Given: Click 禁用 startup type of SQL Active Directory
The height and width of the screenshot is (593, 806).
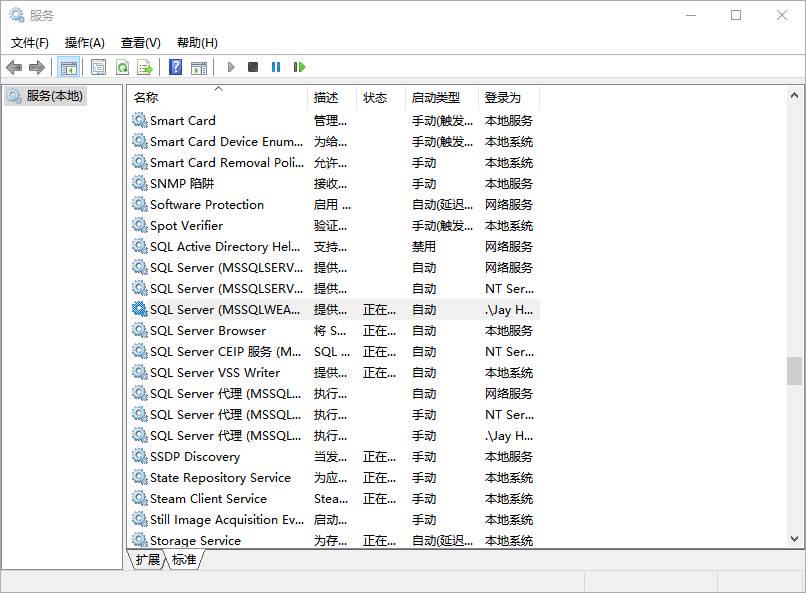Looking at the screenshot, I should tap(424, 247).
